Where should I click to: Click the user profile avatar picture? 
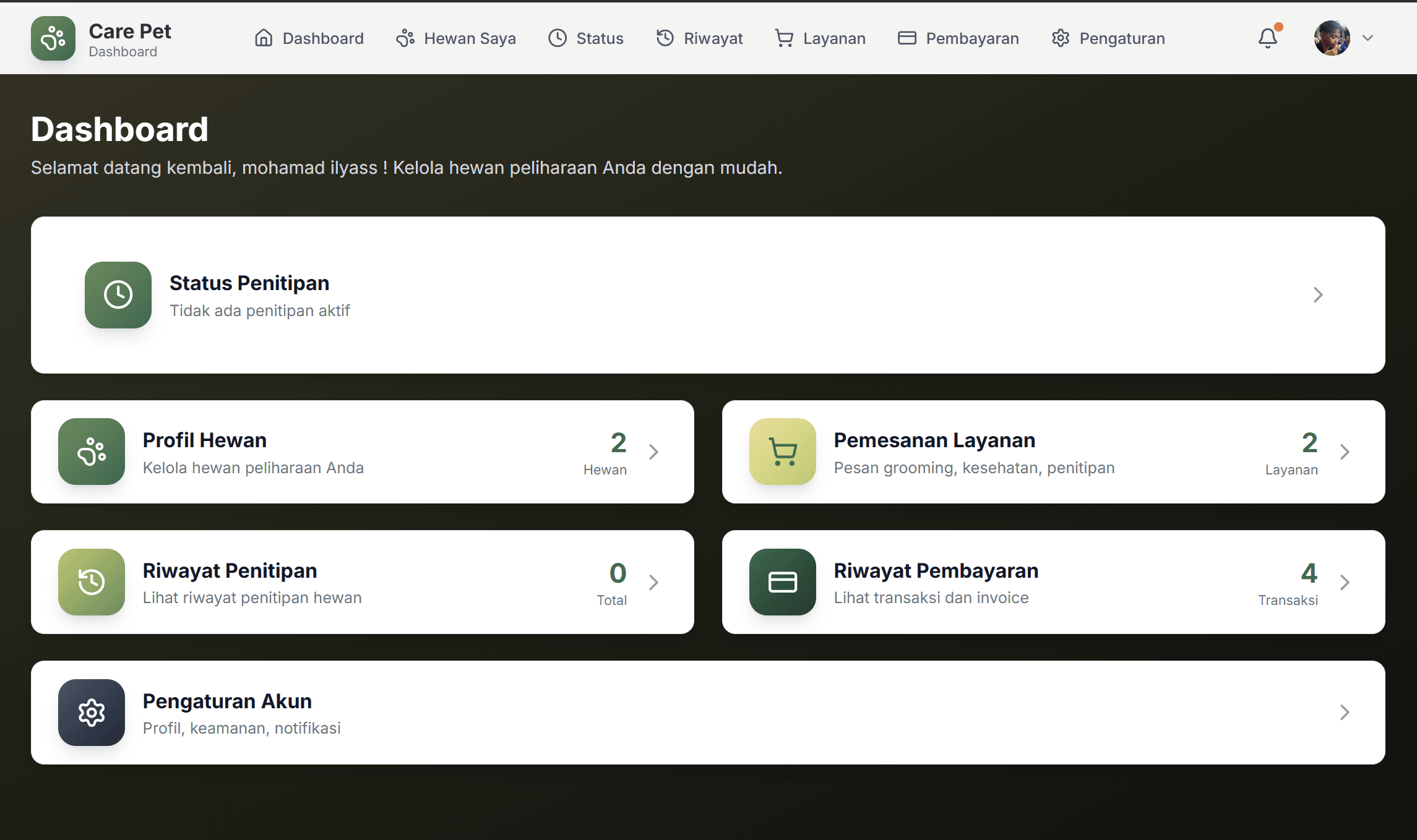point(1332,38)
